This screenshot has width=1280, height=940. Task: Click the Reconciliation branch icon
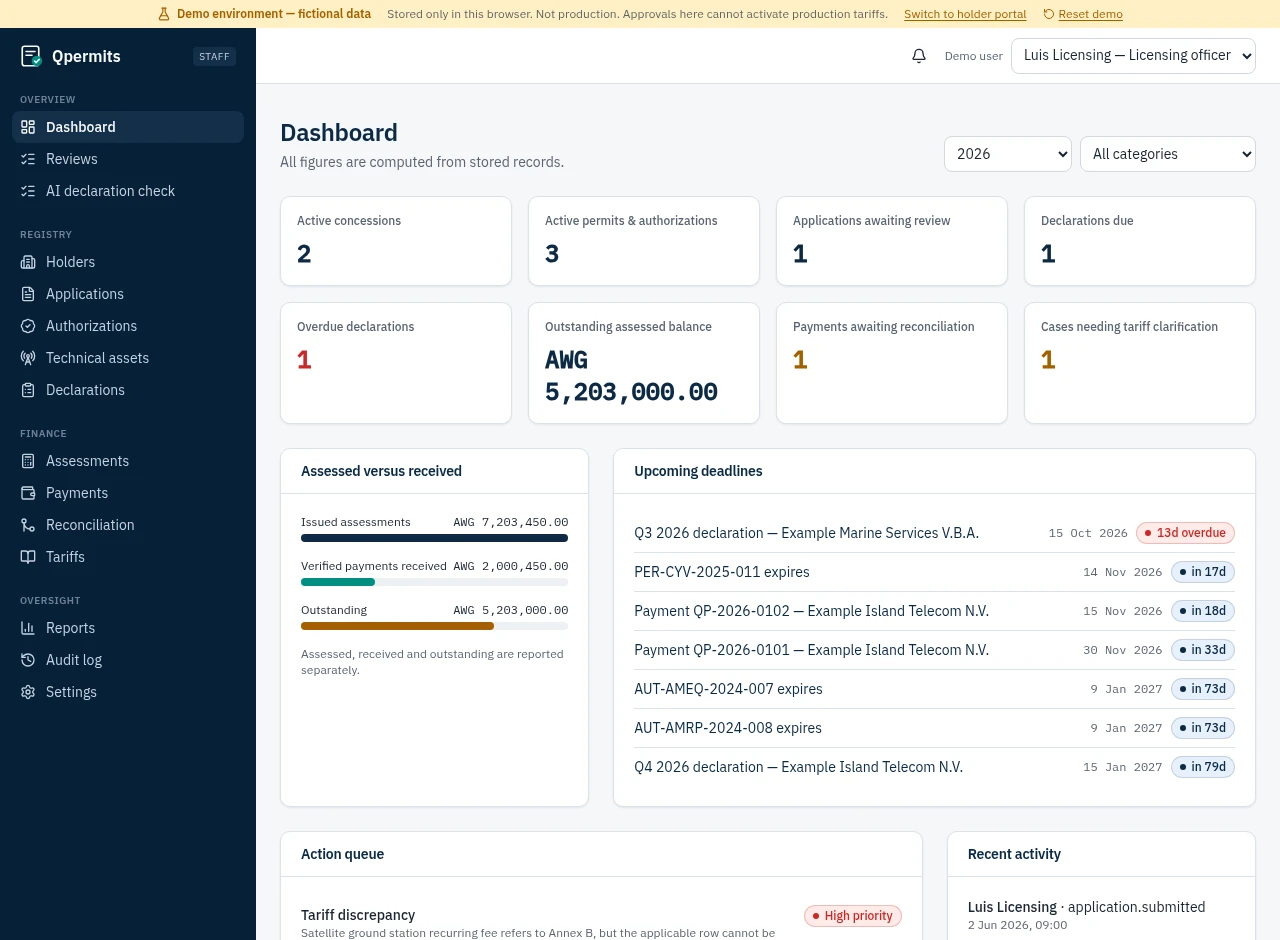28,525
